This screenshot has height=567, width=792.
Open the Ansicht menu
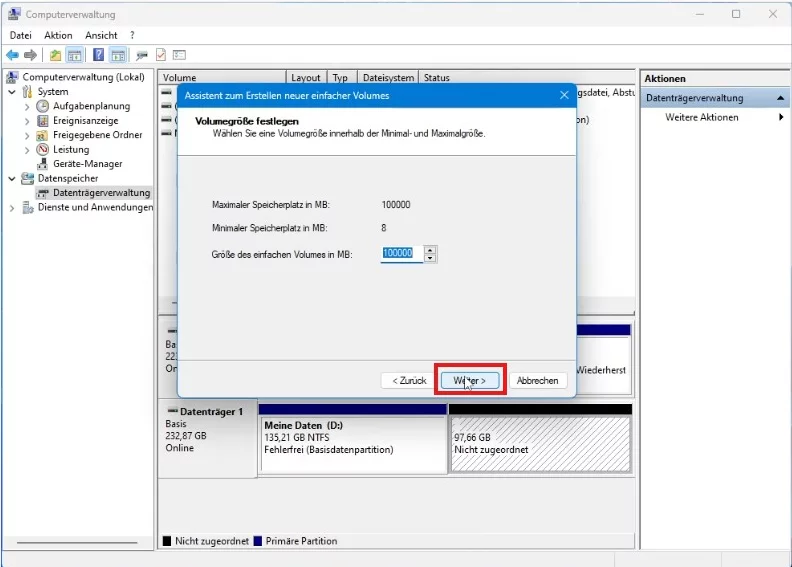coord(101,35)
